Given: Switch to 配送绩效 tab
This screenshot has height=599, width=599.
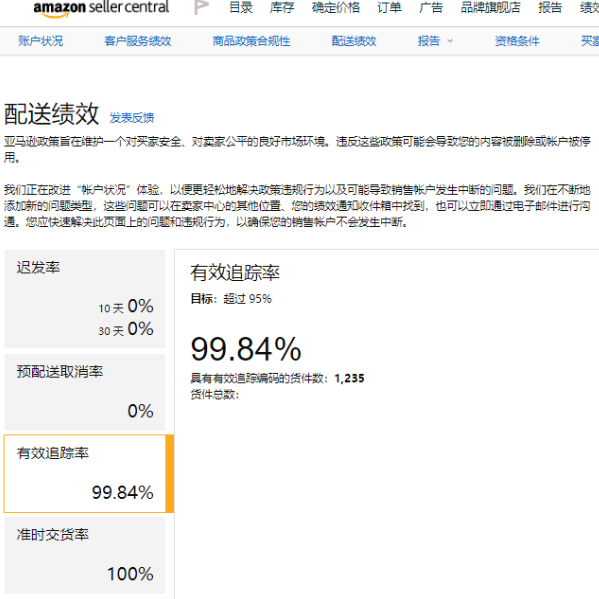Looking at the screenshot, I should [354, 41].
